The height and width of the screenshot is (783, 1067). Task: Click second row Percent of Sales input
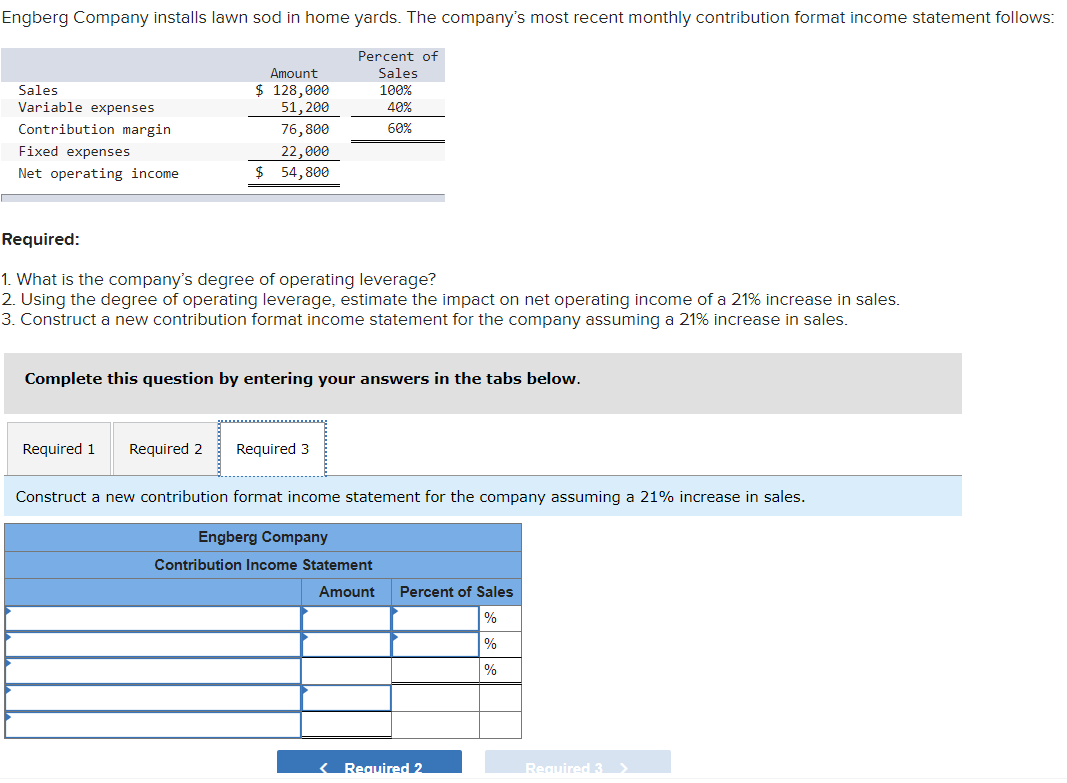pyautogui.click(x=436, y=644)
